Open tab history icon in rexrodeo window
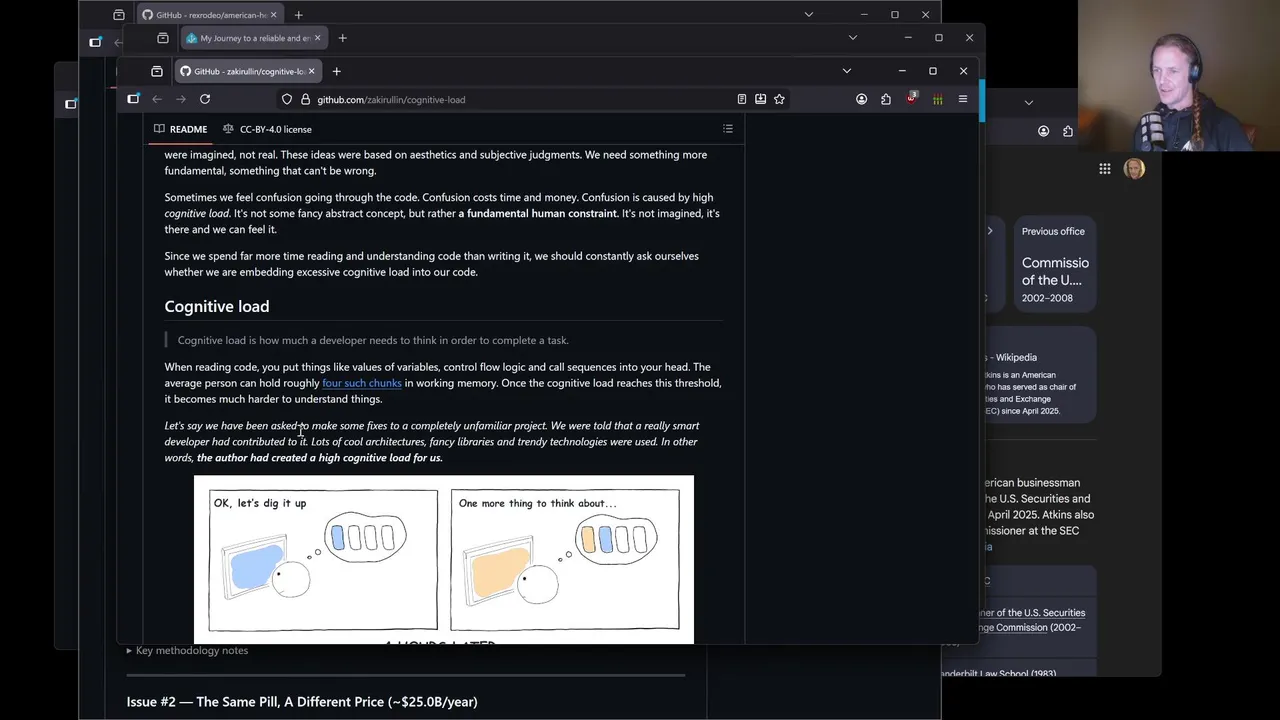Image resolution: width=1280 pixels, height=720 pixels. [x=119, y=15]
